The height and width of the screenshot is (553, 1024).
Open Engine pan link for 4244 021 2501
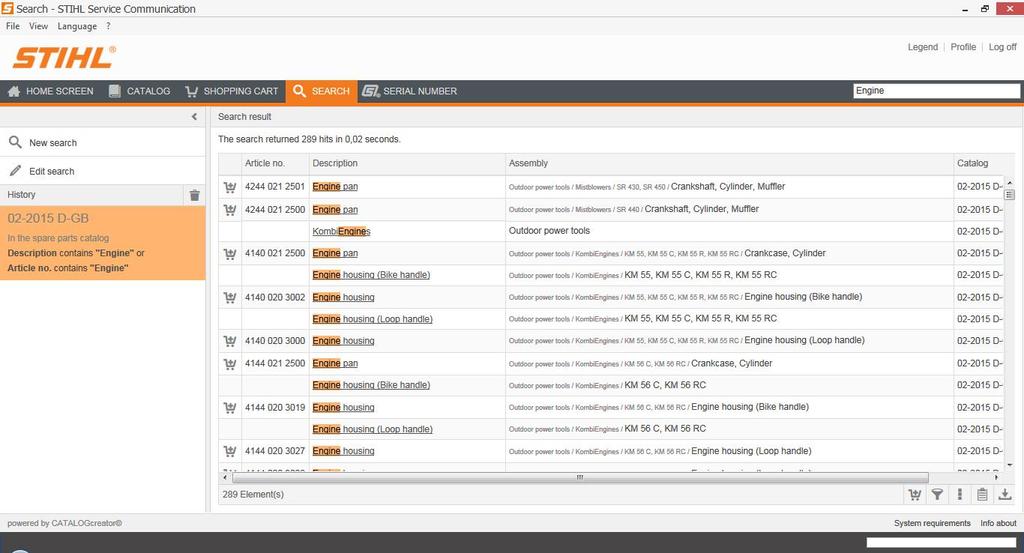point(335,187)
